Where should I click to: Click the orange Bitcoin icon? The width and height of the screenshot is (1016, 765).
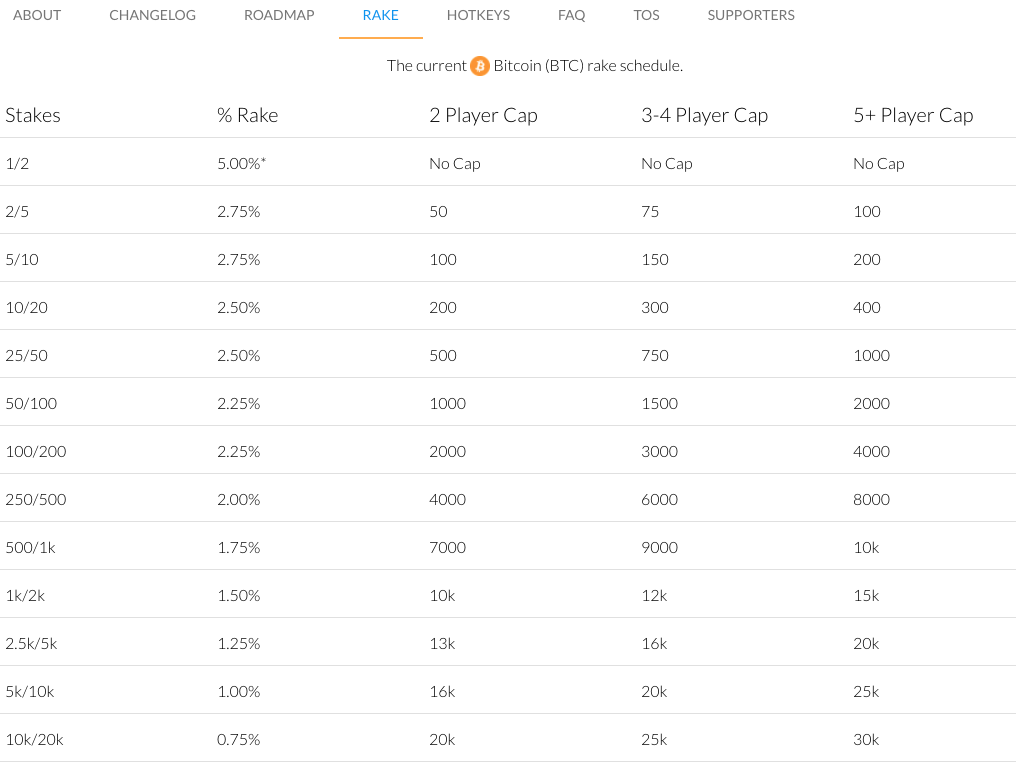[479, 66]
